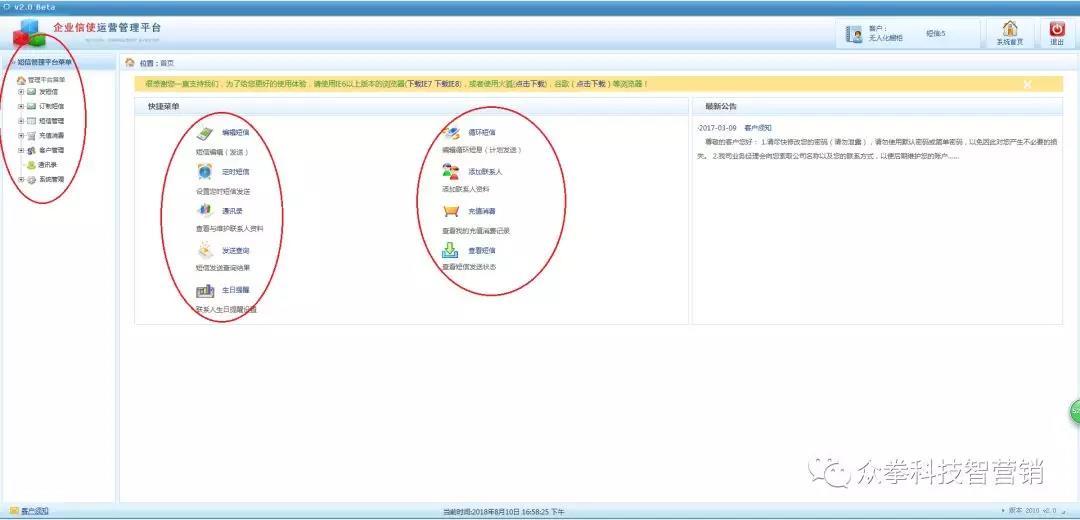Click the 查看短信 green download icon
This screenshot has height=520, width=1080.
pyautogui.click(x=450, y=250)
